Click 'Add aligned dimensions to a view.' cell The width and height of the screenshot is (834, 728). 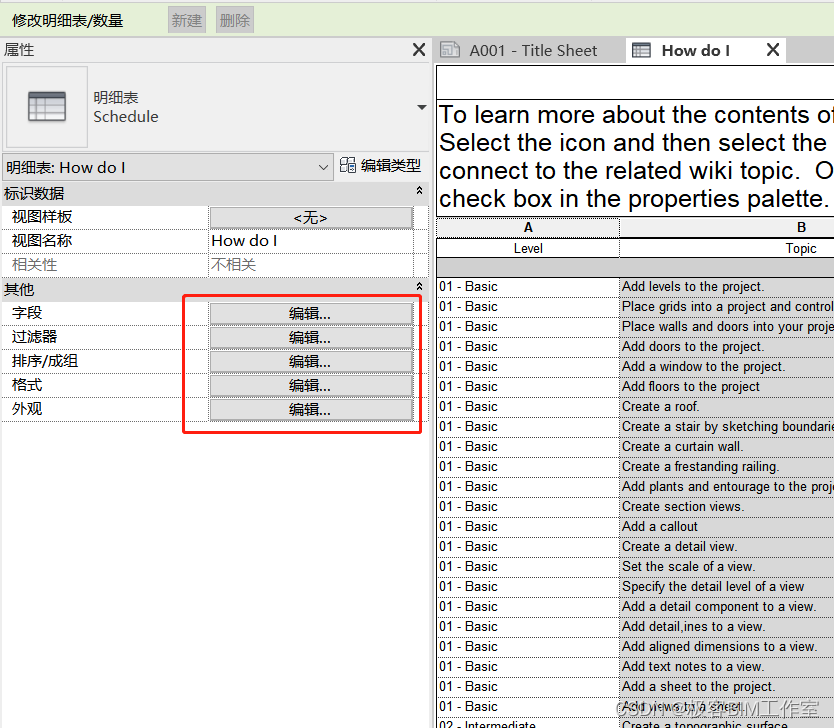(727, 647)
